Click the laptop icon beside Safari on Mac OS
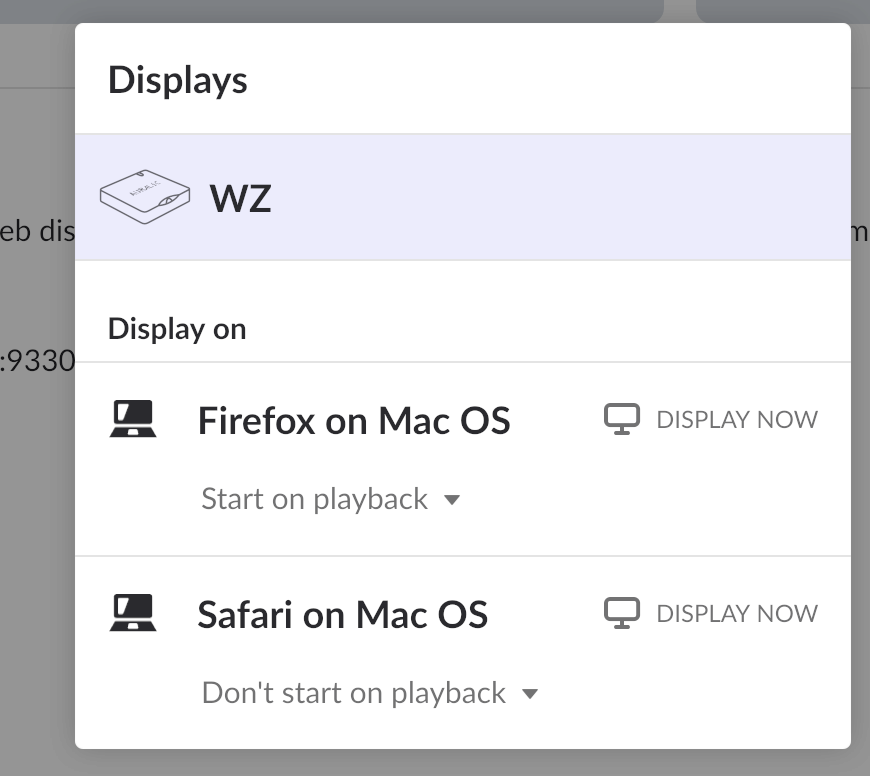870x776 pixels. coord(132,613)
